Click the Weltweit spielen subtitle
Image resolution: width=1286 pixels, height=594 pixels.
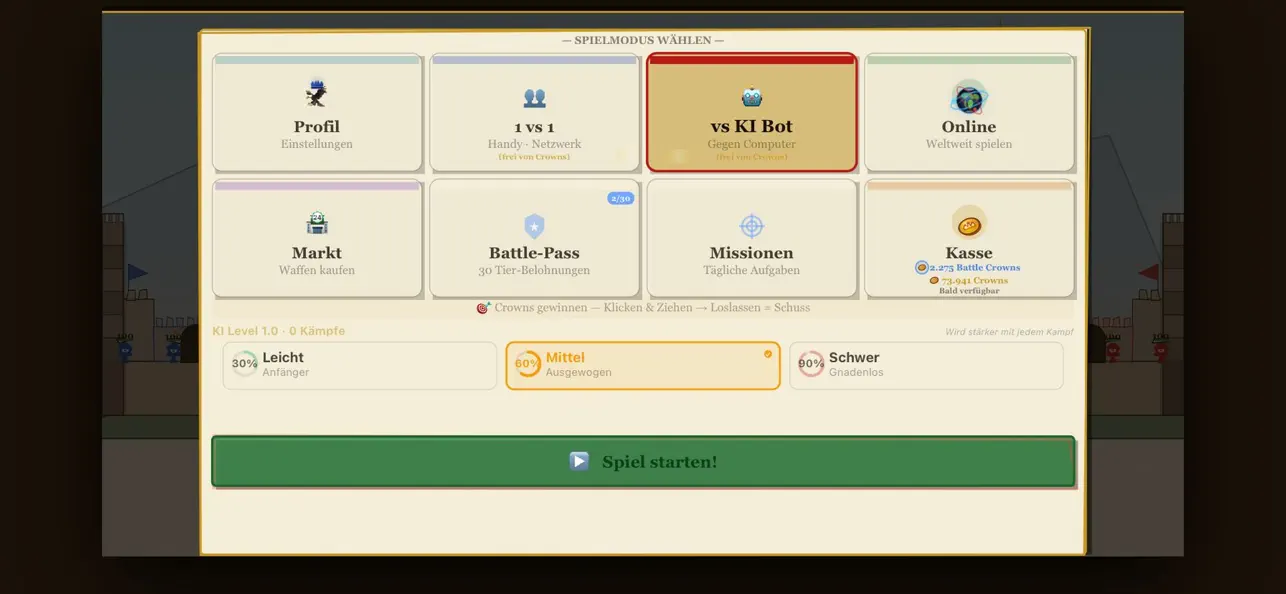[x=969, y=144]
